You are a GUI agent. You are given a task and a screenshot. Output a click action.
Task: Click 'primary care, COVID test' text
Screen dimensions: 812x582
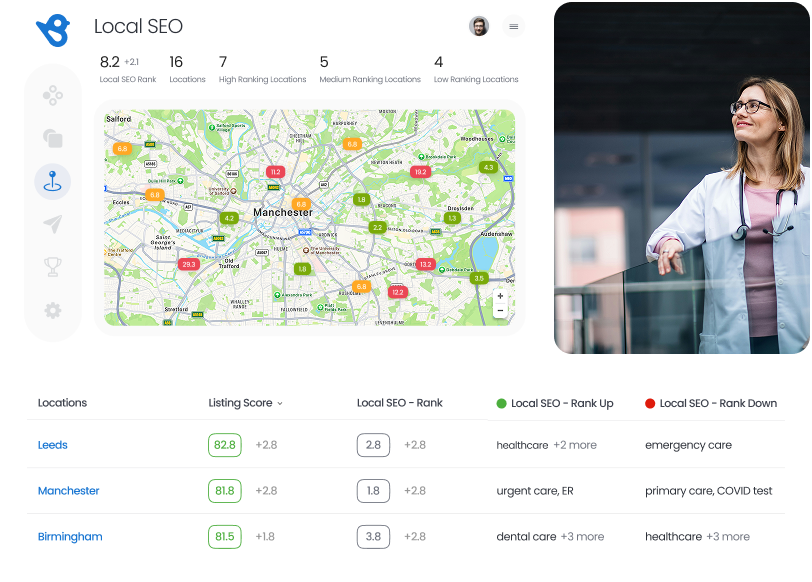click(708, 491)
